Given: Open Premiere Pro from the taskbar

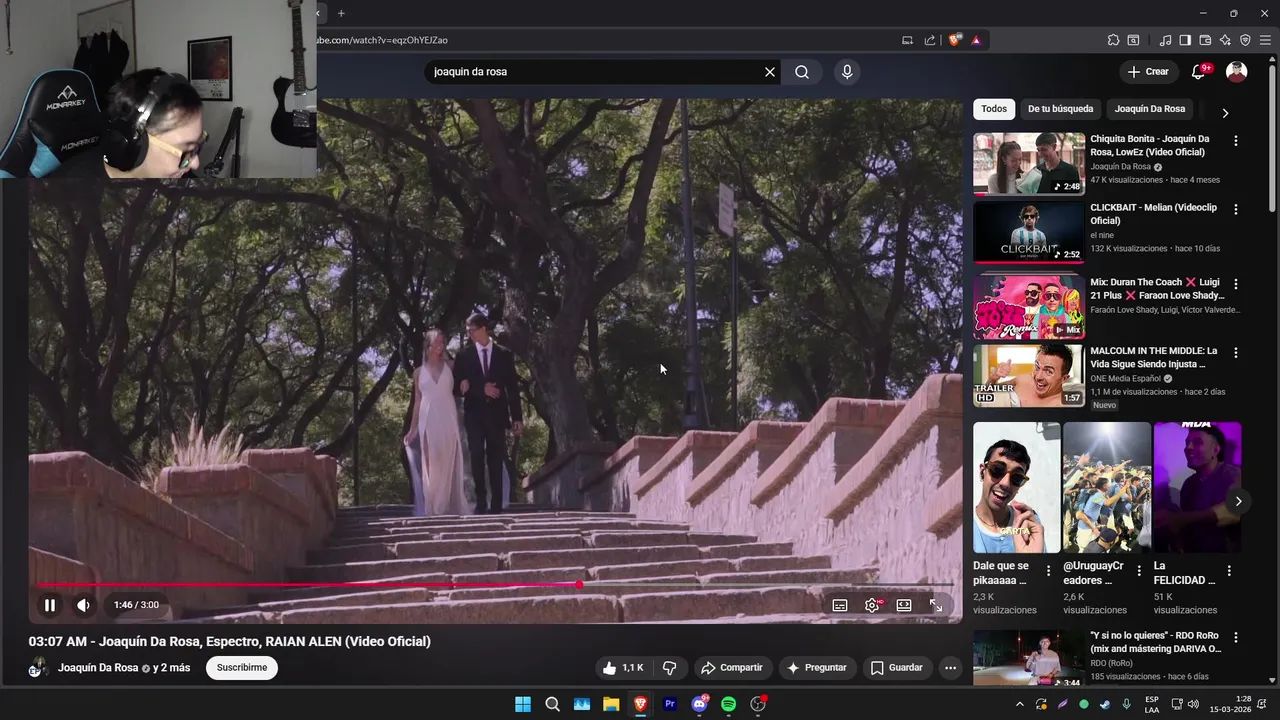Looking at the screenshot, I should pos(670,704).
